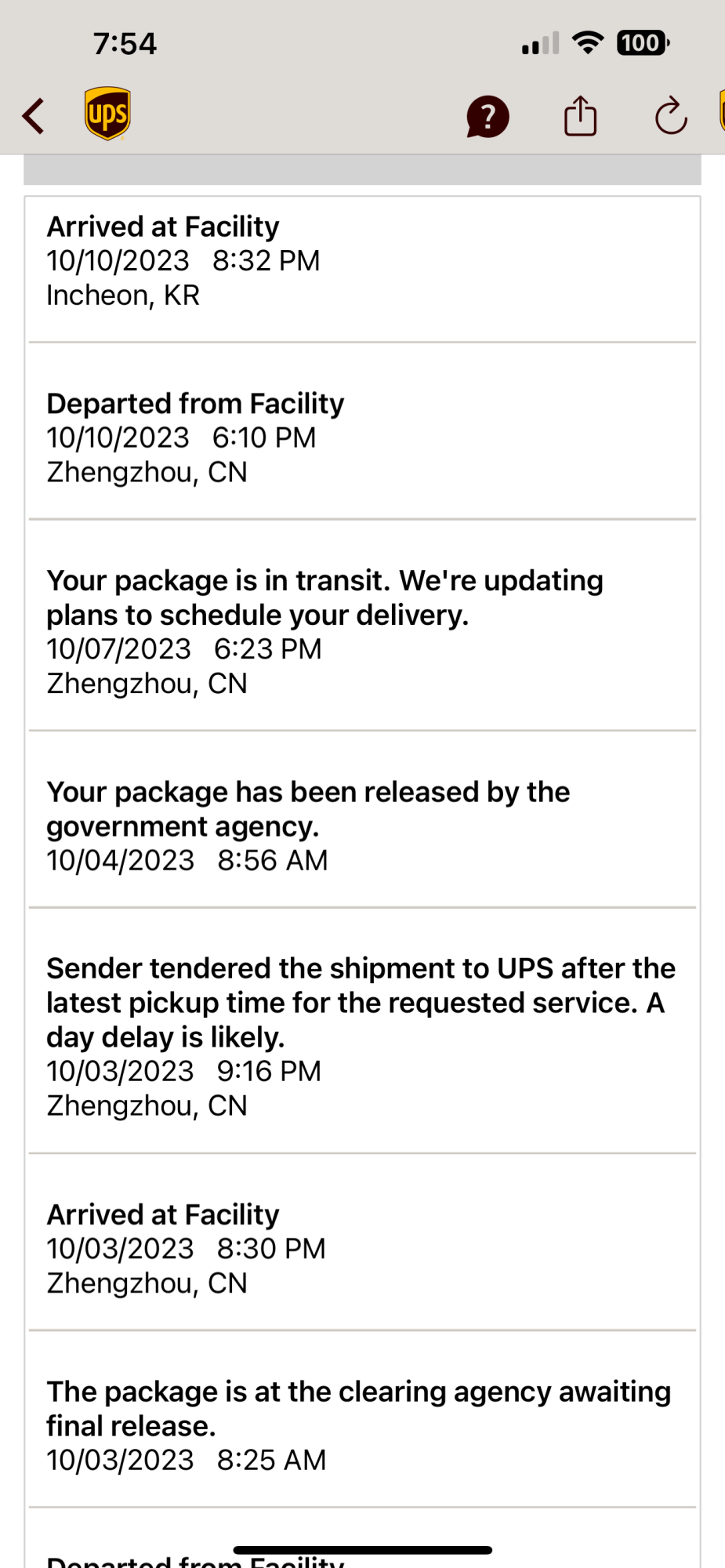Tap the clearing agency awaiting release entry
Image resolution: width=725 pixels, height=1568 pixels.
pyautogui.click(x=362, y=1425)
